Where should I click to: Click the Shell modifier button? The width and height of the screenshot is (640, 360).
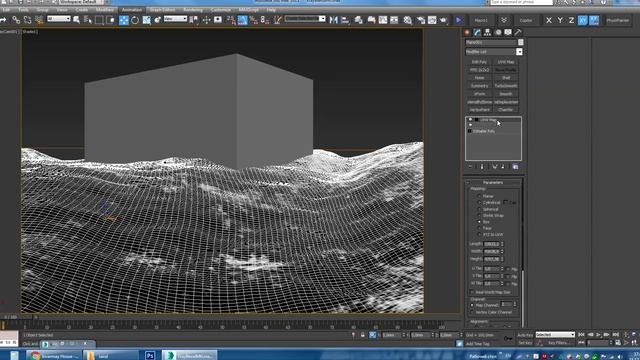[506, 78]
